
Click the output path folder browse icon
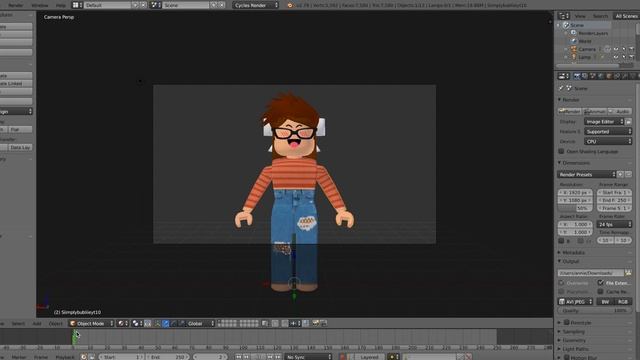[628, 273]
